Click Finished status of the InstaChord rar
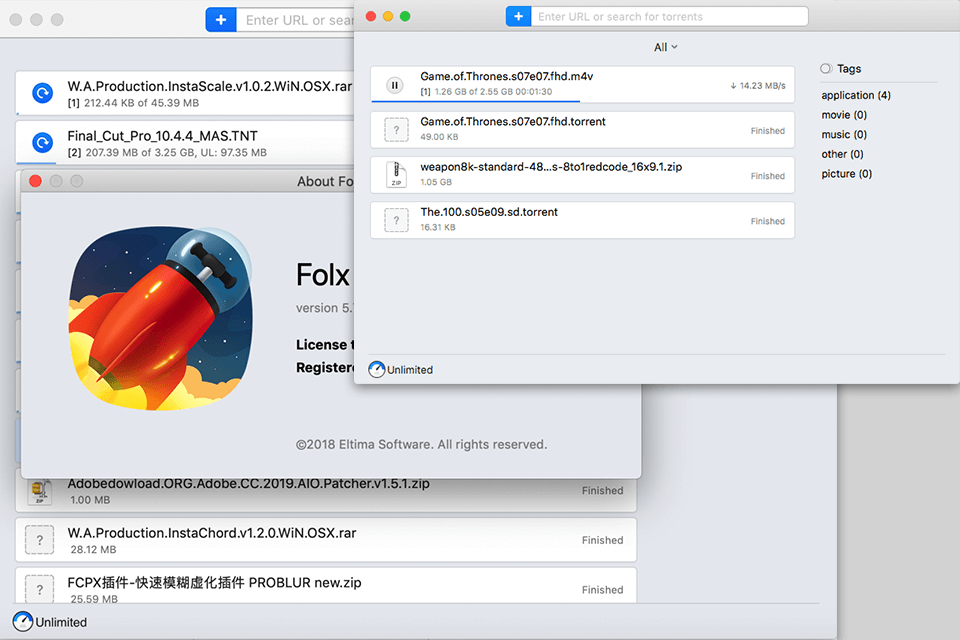The image size is (960, 640). pyautogui.click(x=602, y=540)
